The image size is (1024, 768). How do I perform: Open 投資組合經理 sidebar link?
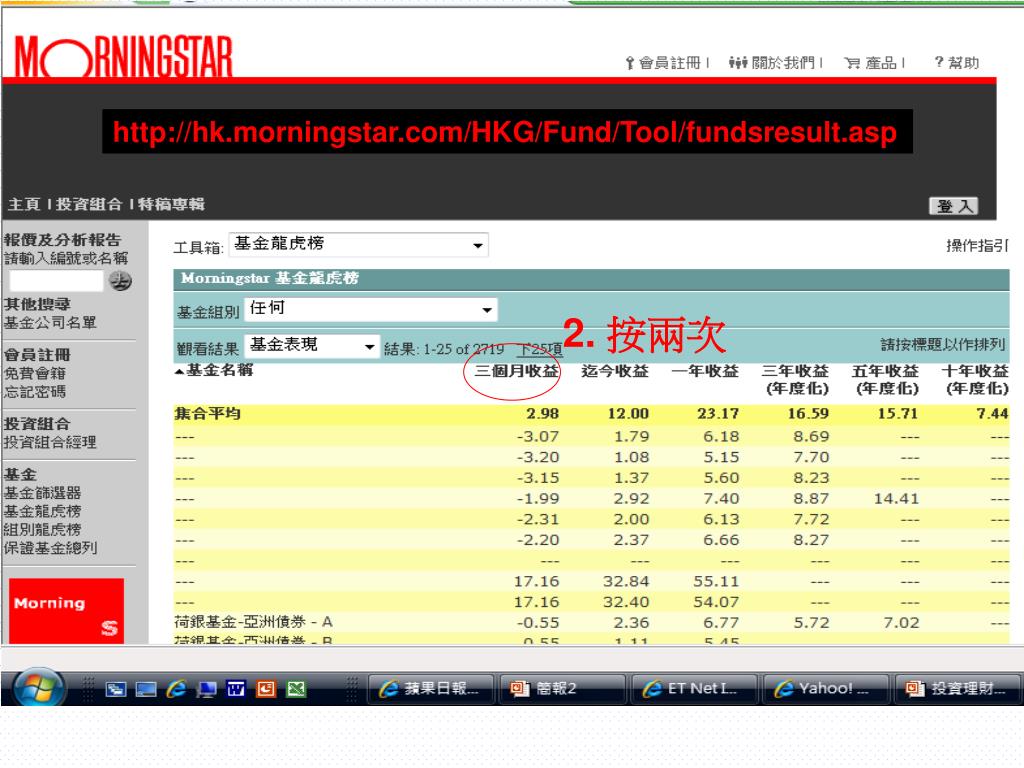tap(50, 442)
